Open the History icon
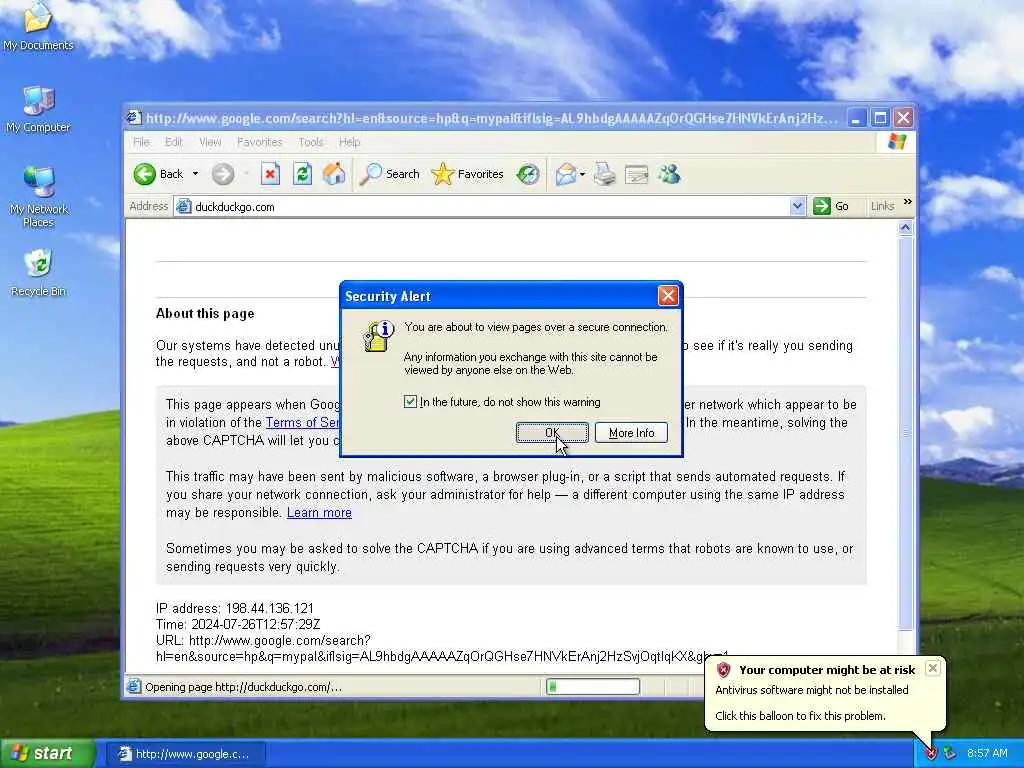 click(528, 174)
